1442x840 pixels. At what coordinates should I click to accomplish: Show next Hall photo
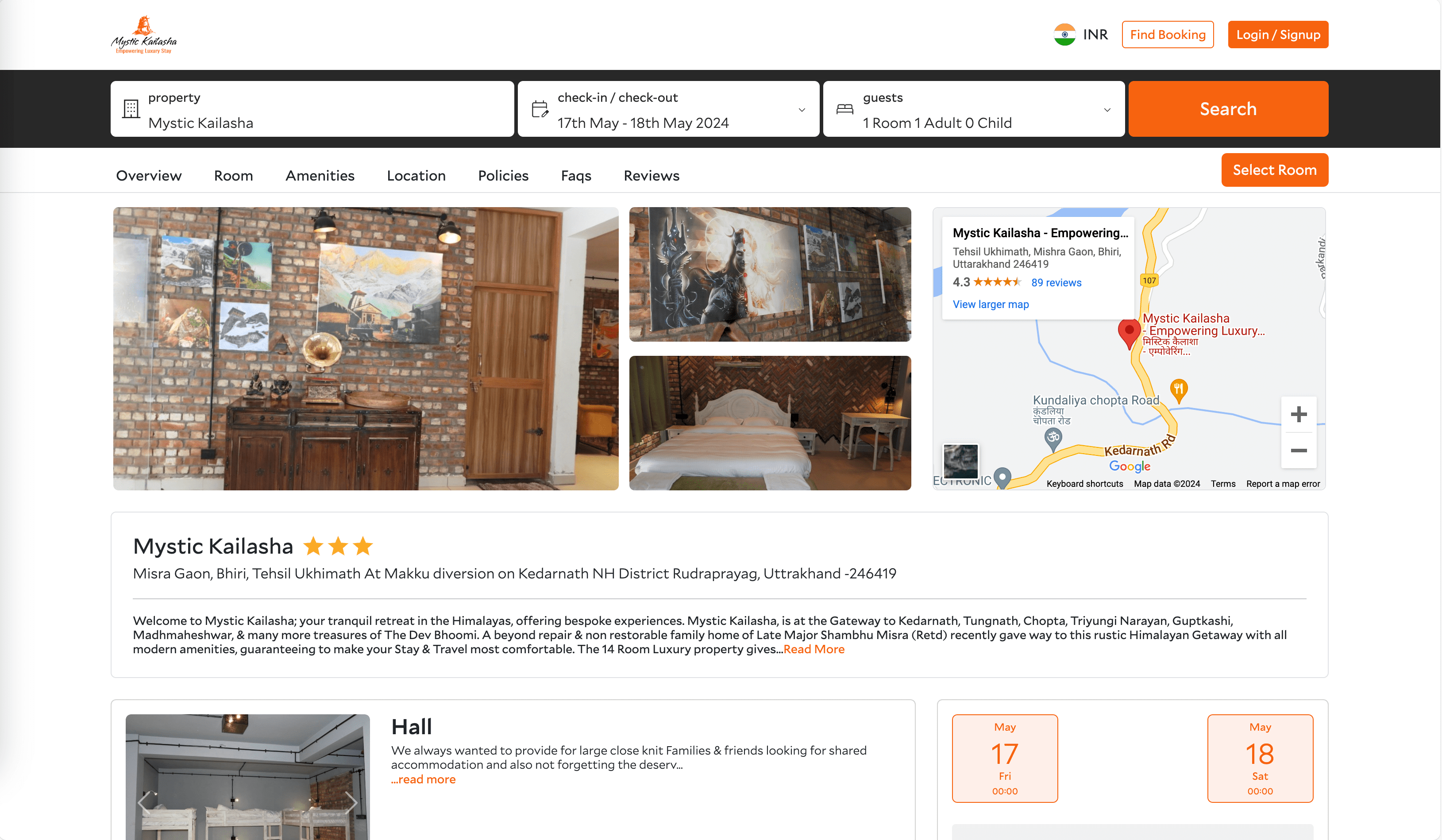point(351,802)
